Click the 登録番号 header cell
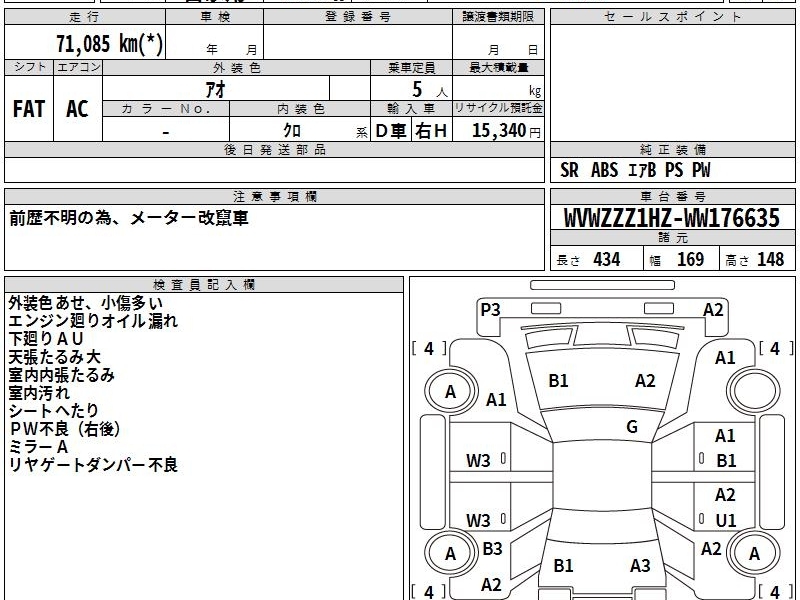This screenshot has width=800, height=600. pos(358,17)
